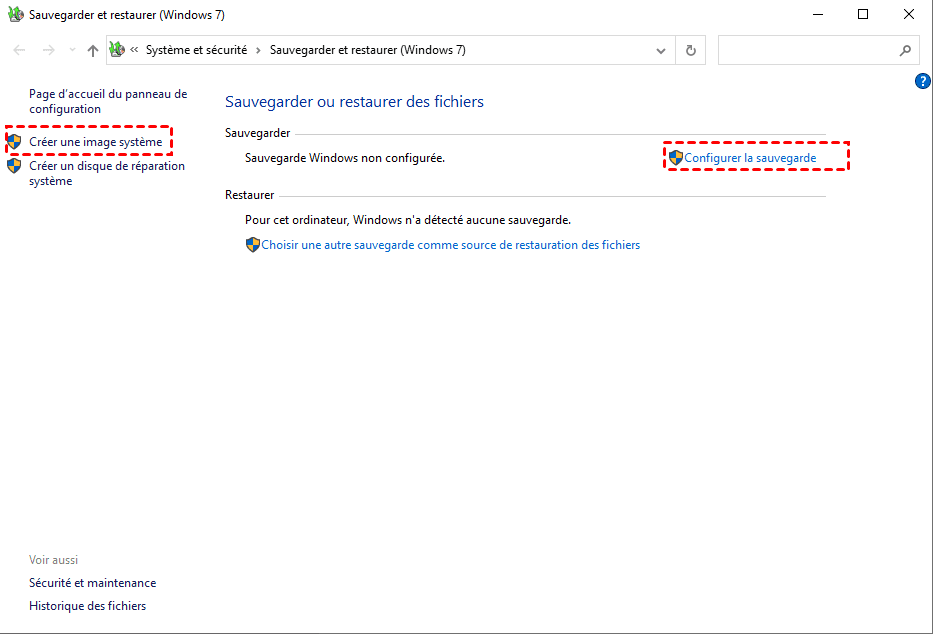
Task: Minimize the Sauvegarder et restaurer window
Action: [818, 14]
